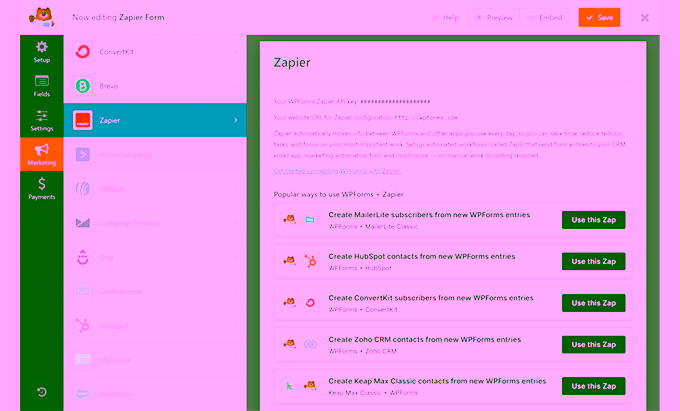Click the Salesforce logo icon
This screenshot has width=680, height=411.
coord(82,394)
